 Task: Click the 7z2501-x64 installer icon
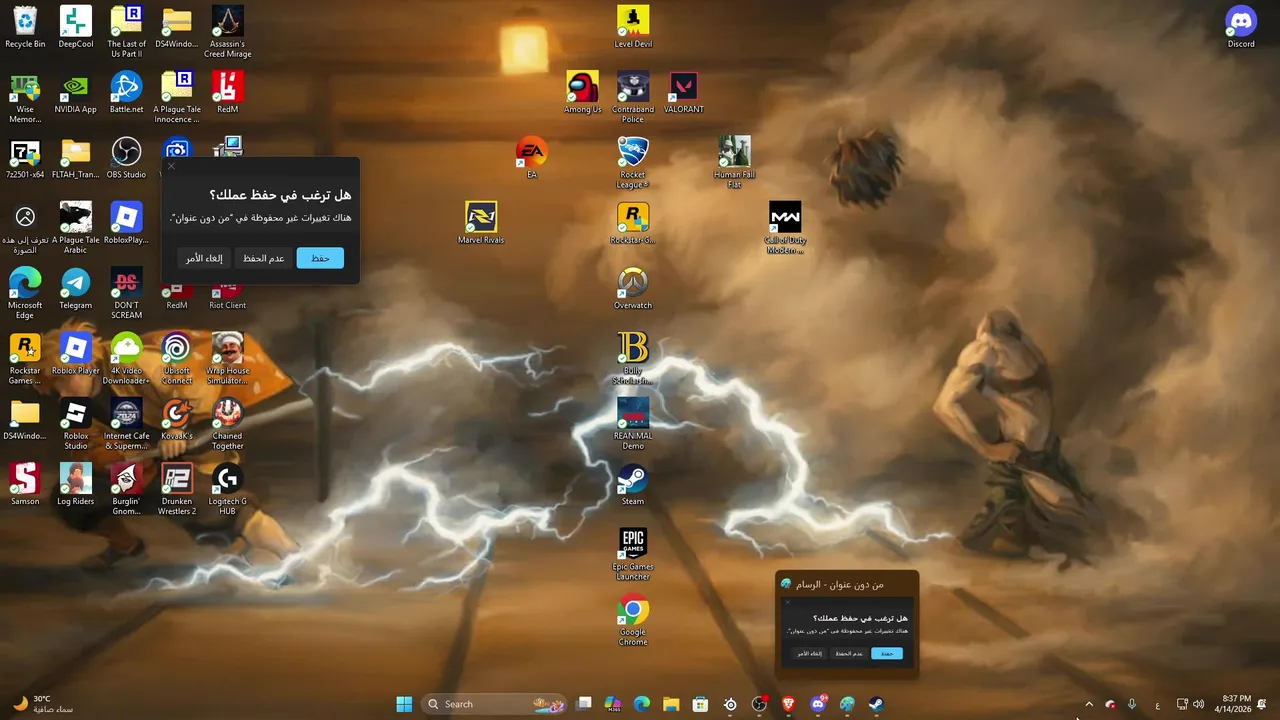[x=25, y=158]
